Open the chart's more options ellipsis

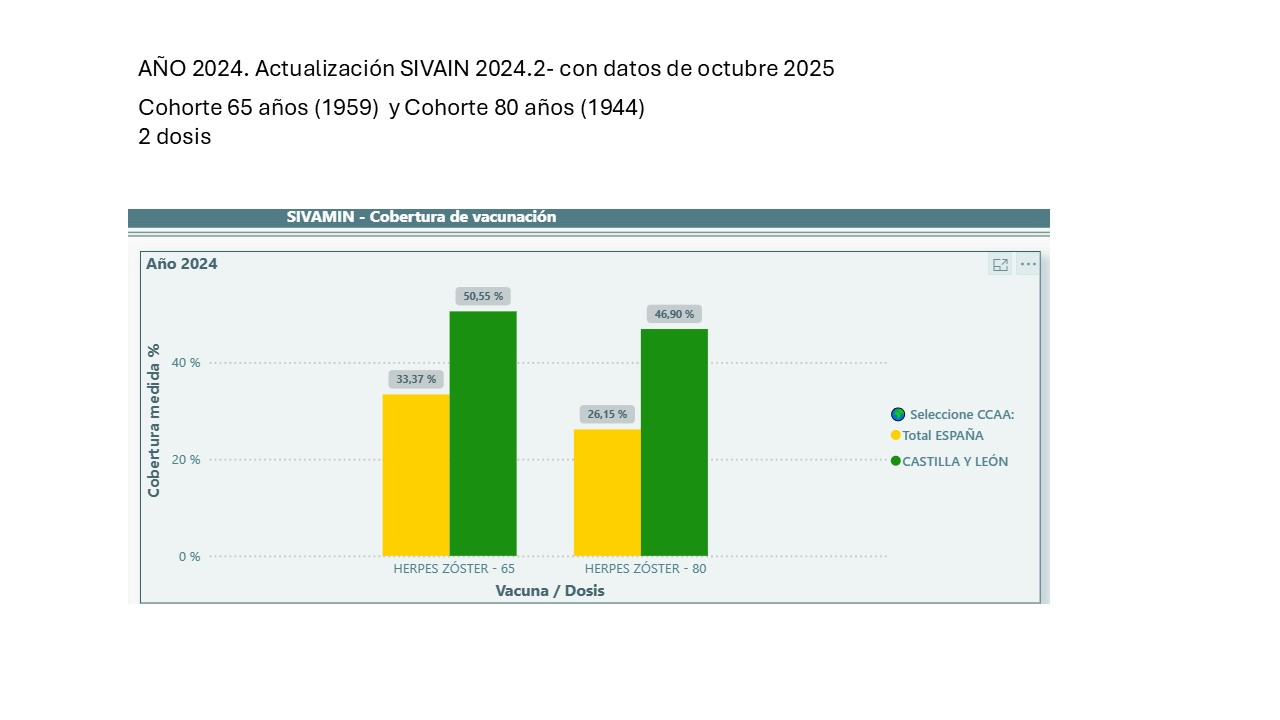1028,265
